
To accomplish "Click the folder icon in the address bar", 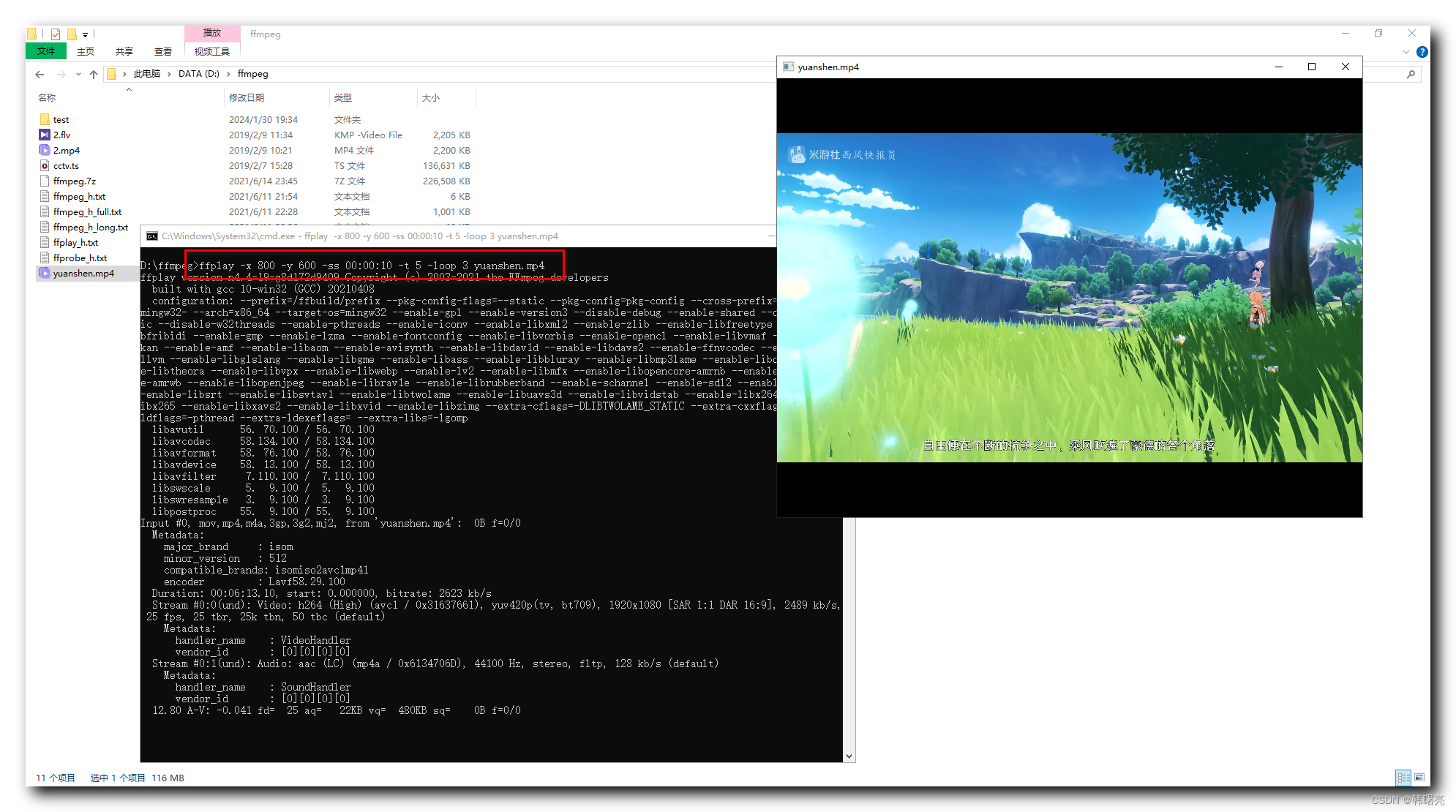I will (x=112, y=74).
